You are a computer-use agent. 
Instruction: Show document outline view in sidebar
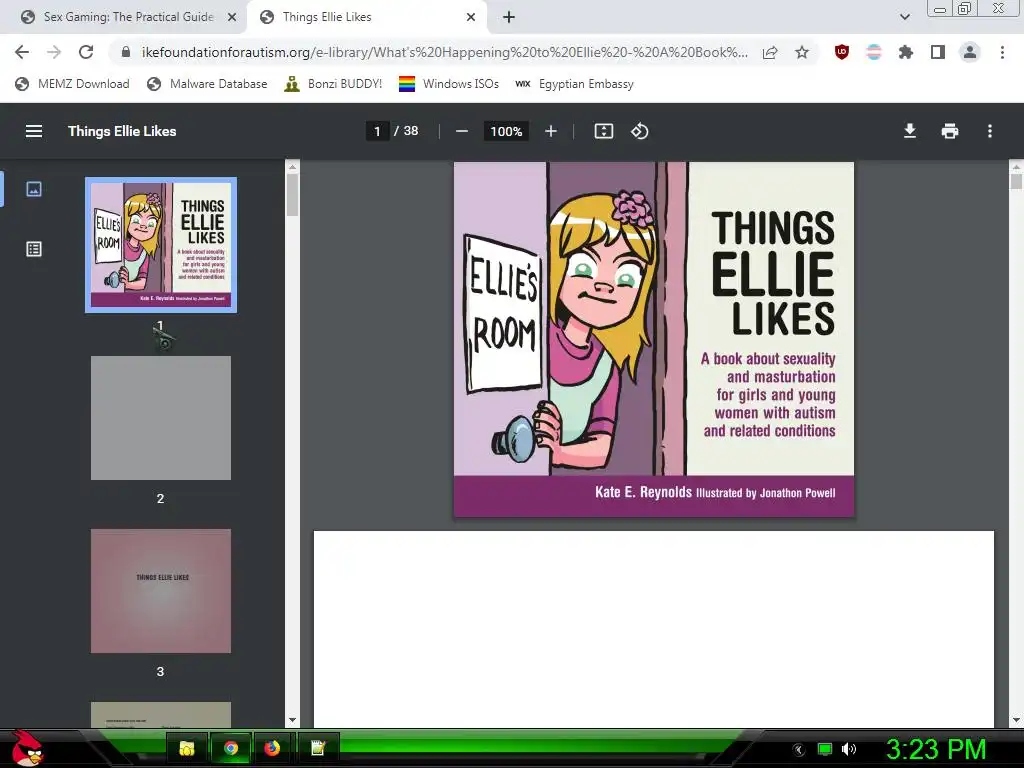pyautogui.click(x=34, y=249)
